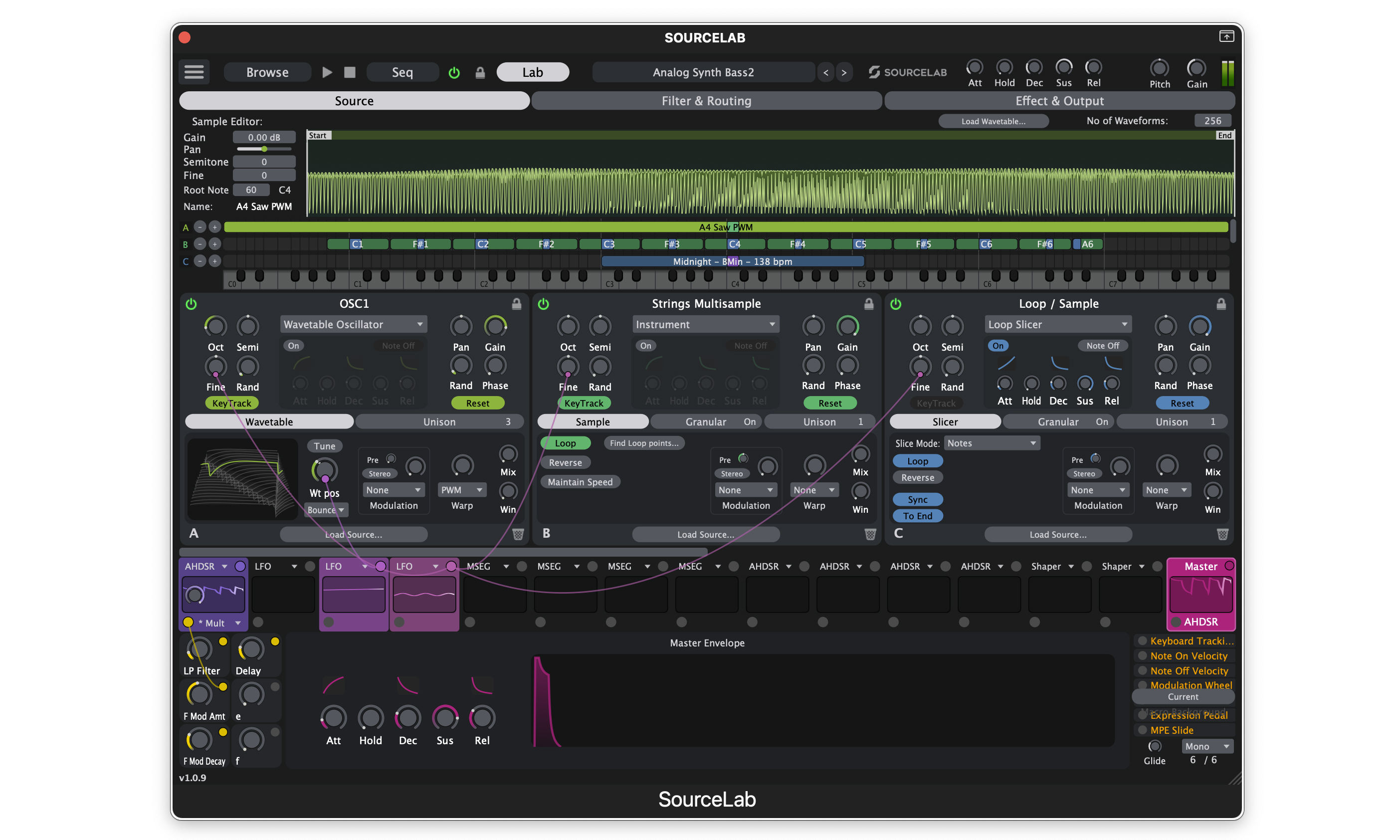The image size is (1400, 840).
Task: Switch to the Filter & Routing tab
Action: pyautogui.click(x=706, y=100)
